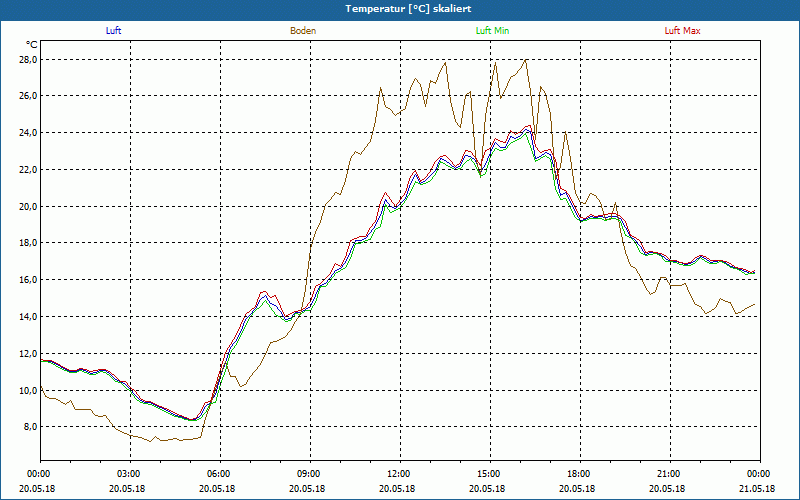Click the 28,0 y-axis value

pos(29,60)
